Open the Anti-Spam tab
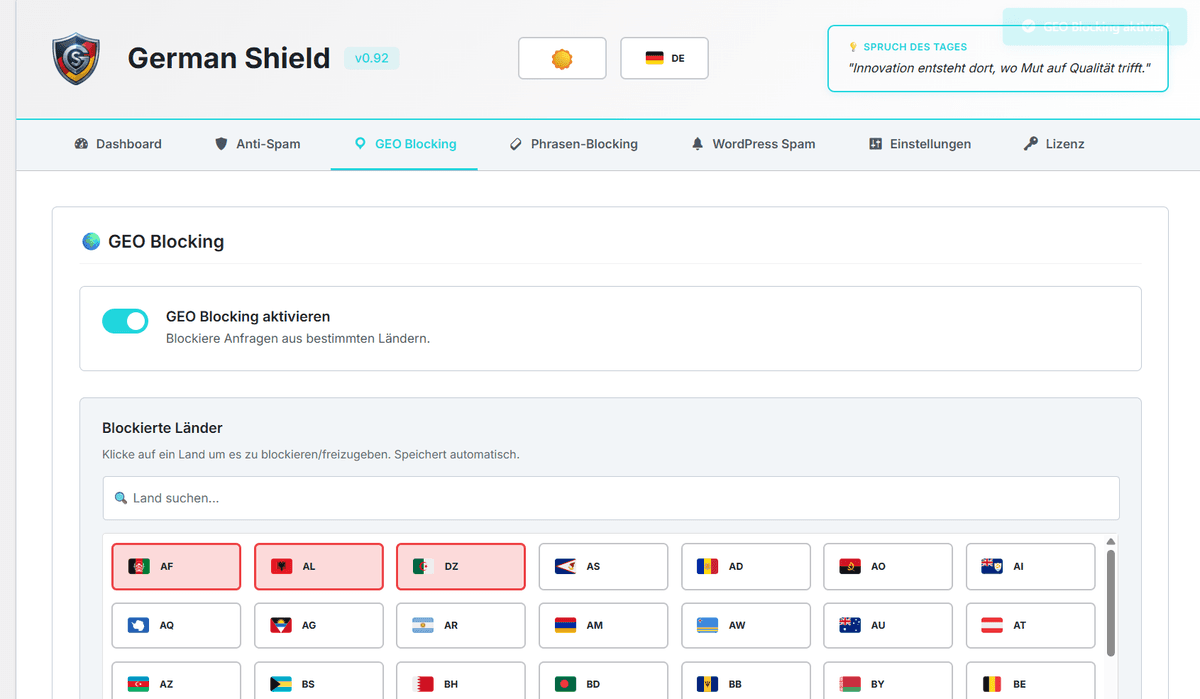 point(258,144)
